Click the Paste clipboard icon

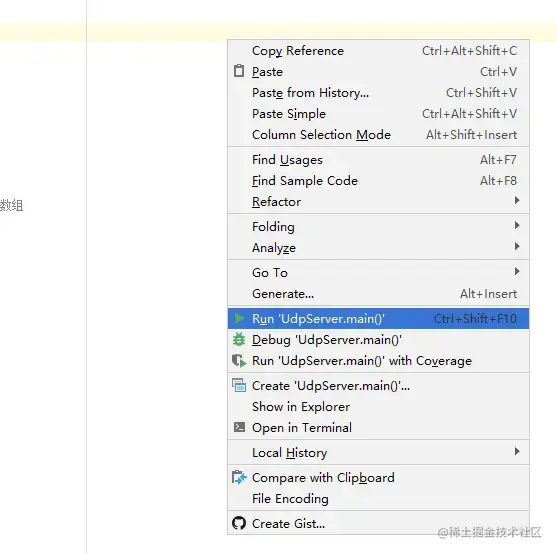tap(239, 71)
